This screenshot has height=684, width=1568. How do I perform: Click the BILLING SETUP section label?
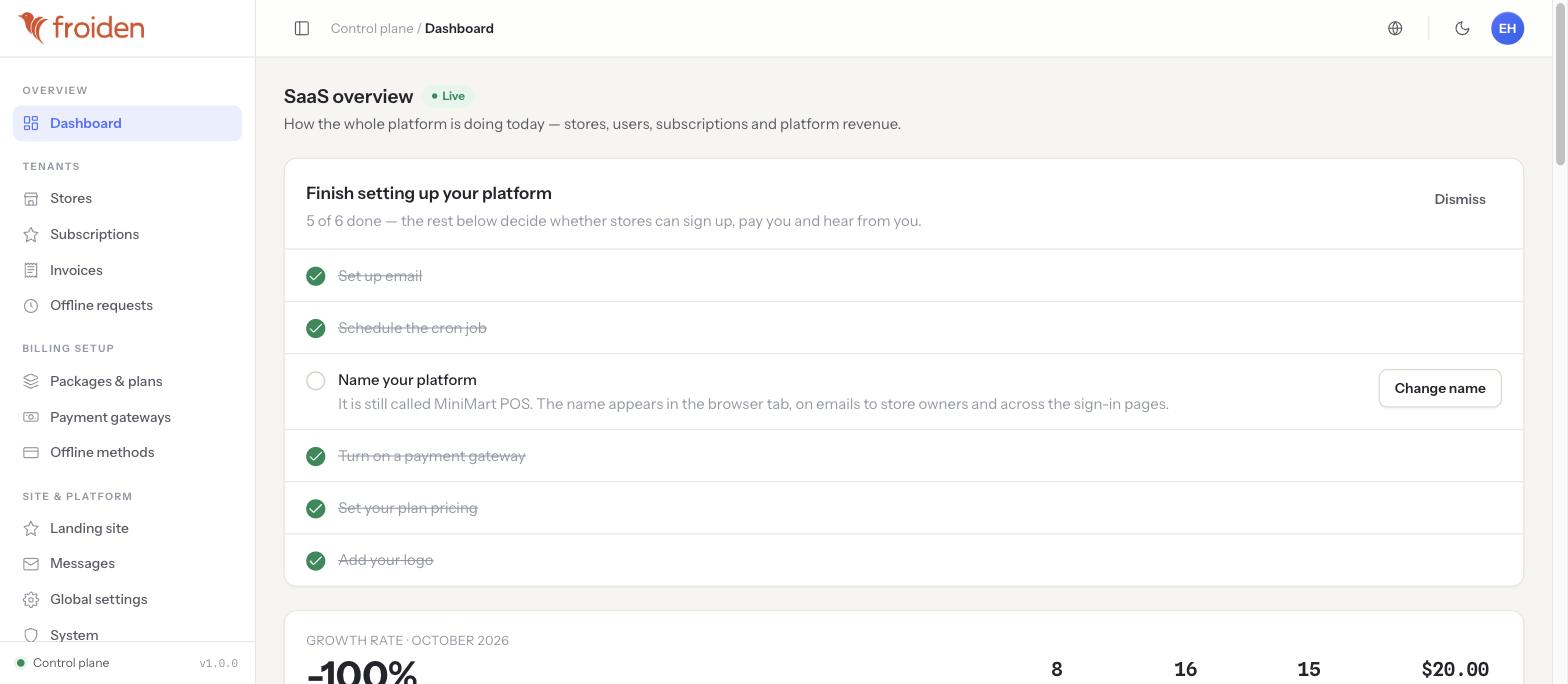pos(68,348)
